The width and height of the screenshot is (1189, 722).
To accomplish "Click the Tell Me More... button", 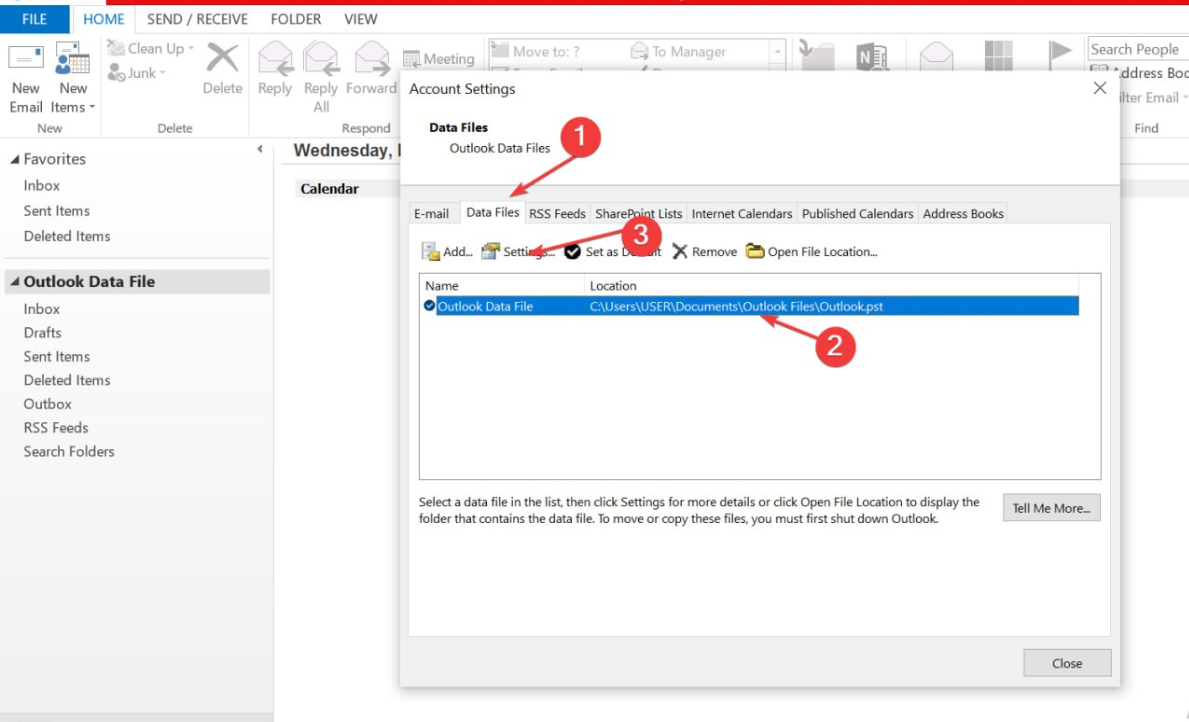I will tap(1051, 508).
